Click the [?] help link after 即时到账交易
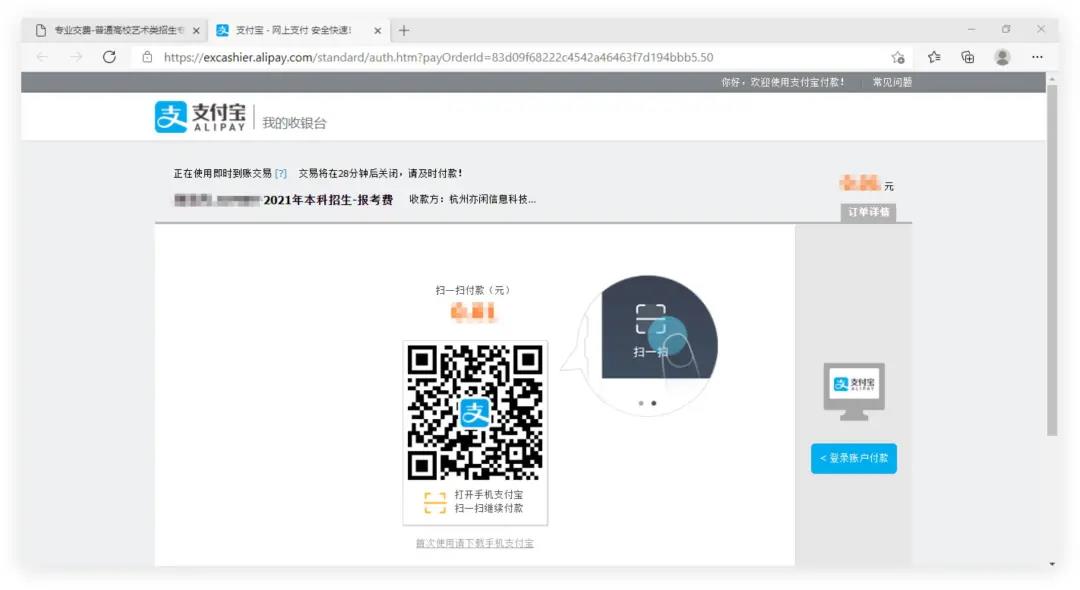This screenshot has height=590, width=1080. click(280, 173)
